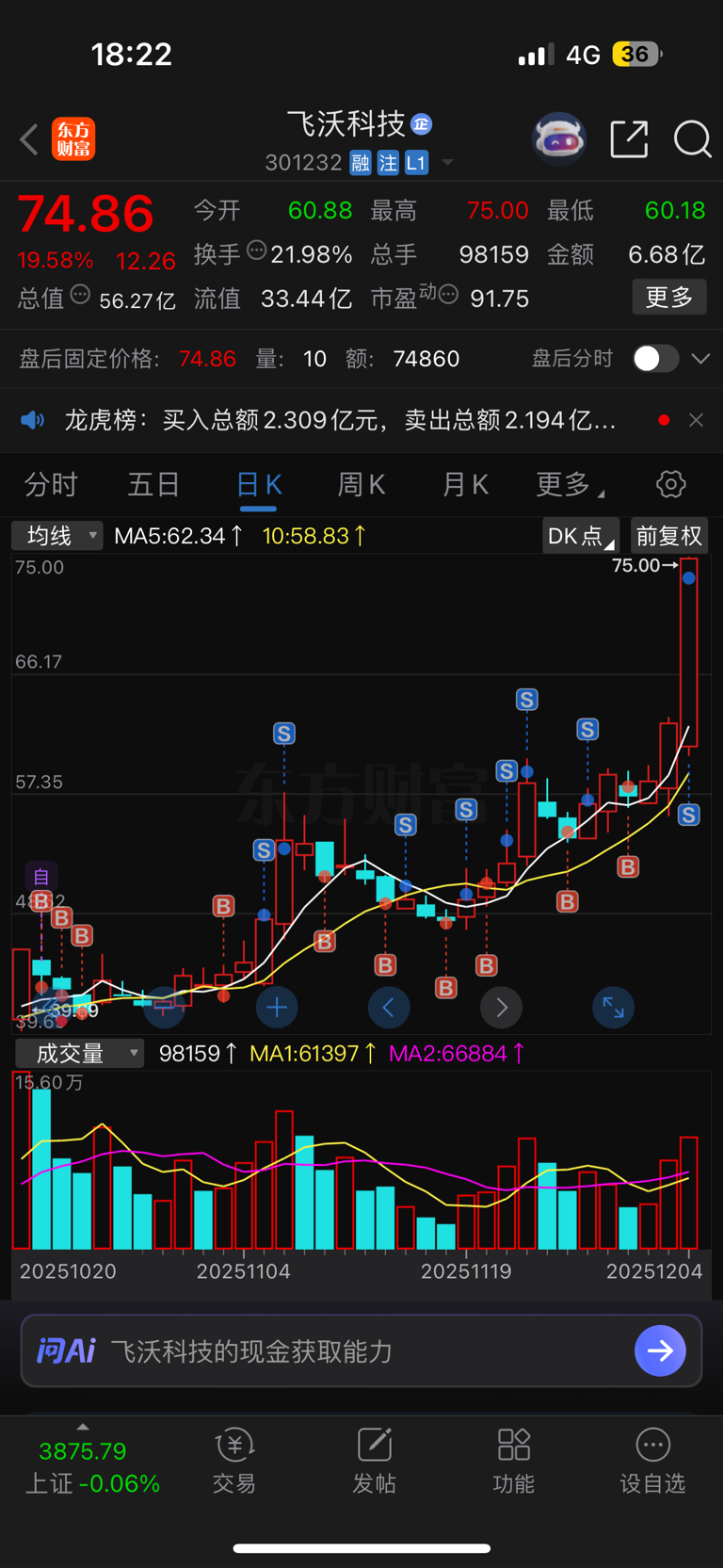Image resolution: width=724 pixels, height=1568 pixels.
Task: Tap the 金额 6.68亿 value
Action: click(x=667, y=254)
